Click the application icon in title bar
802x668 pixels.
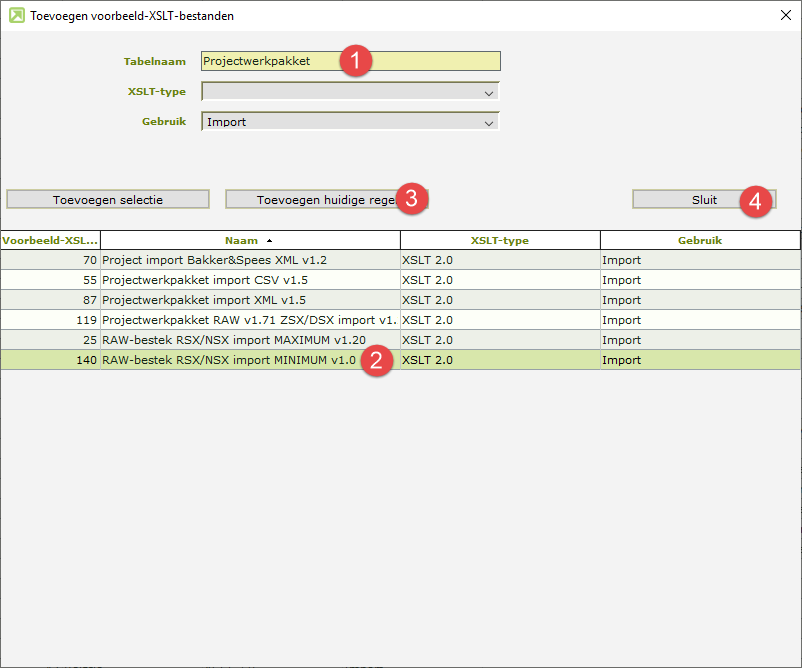coord(16,16)
